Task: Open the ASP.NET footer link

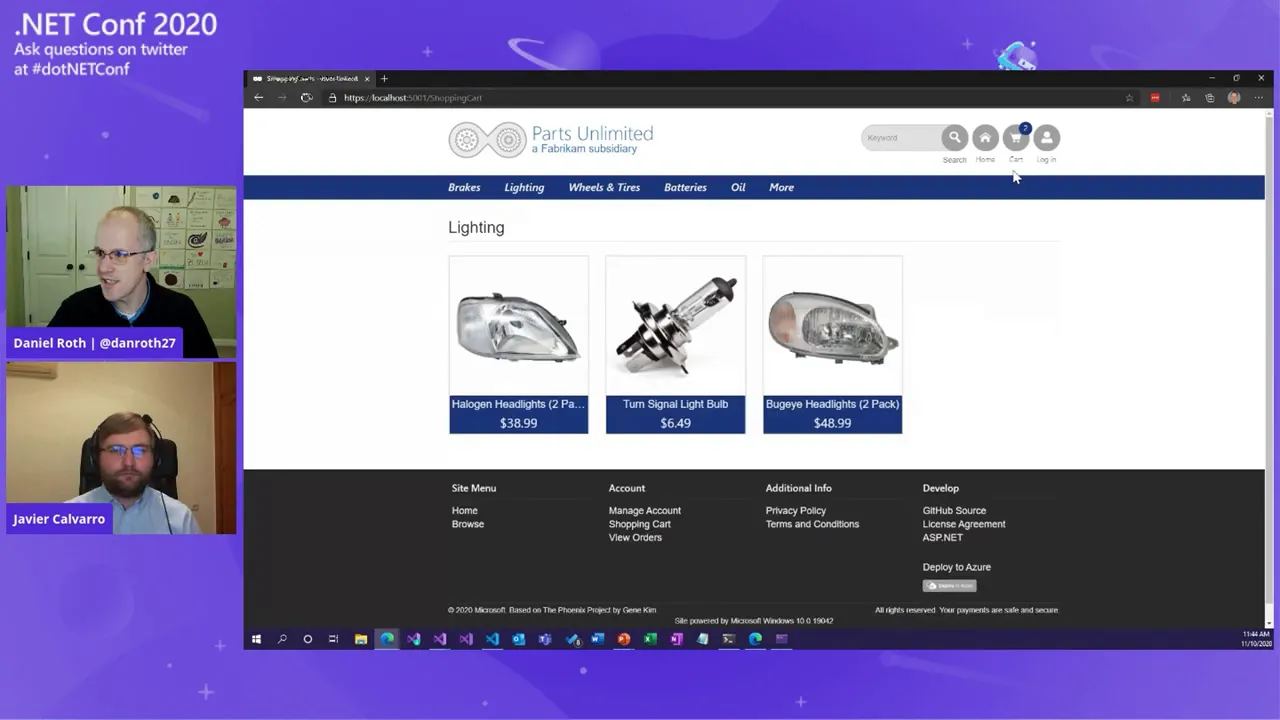Action: (x=942, y=538)
